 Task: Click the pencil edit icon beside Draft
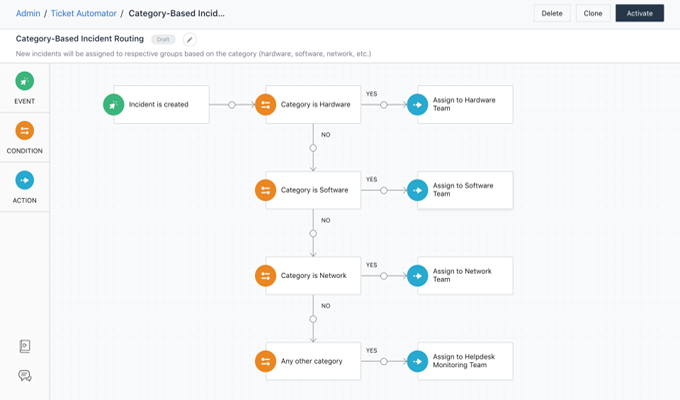click(x=190, y=40)
